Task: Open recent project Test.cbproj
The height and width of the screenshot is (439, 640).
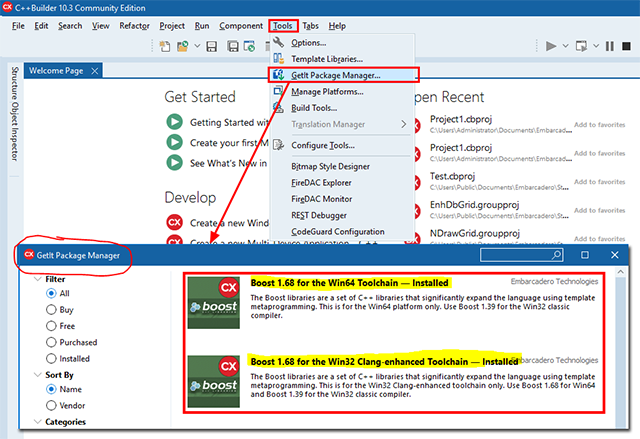Action: click(x=452, y=176)
